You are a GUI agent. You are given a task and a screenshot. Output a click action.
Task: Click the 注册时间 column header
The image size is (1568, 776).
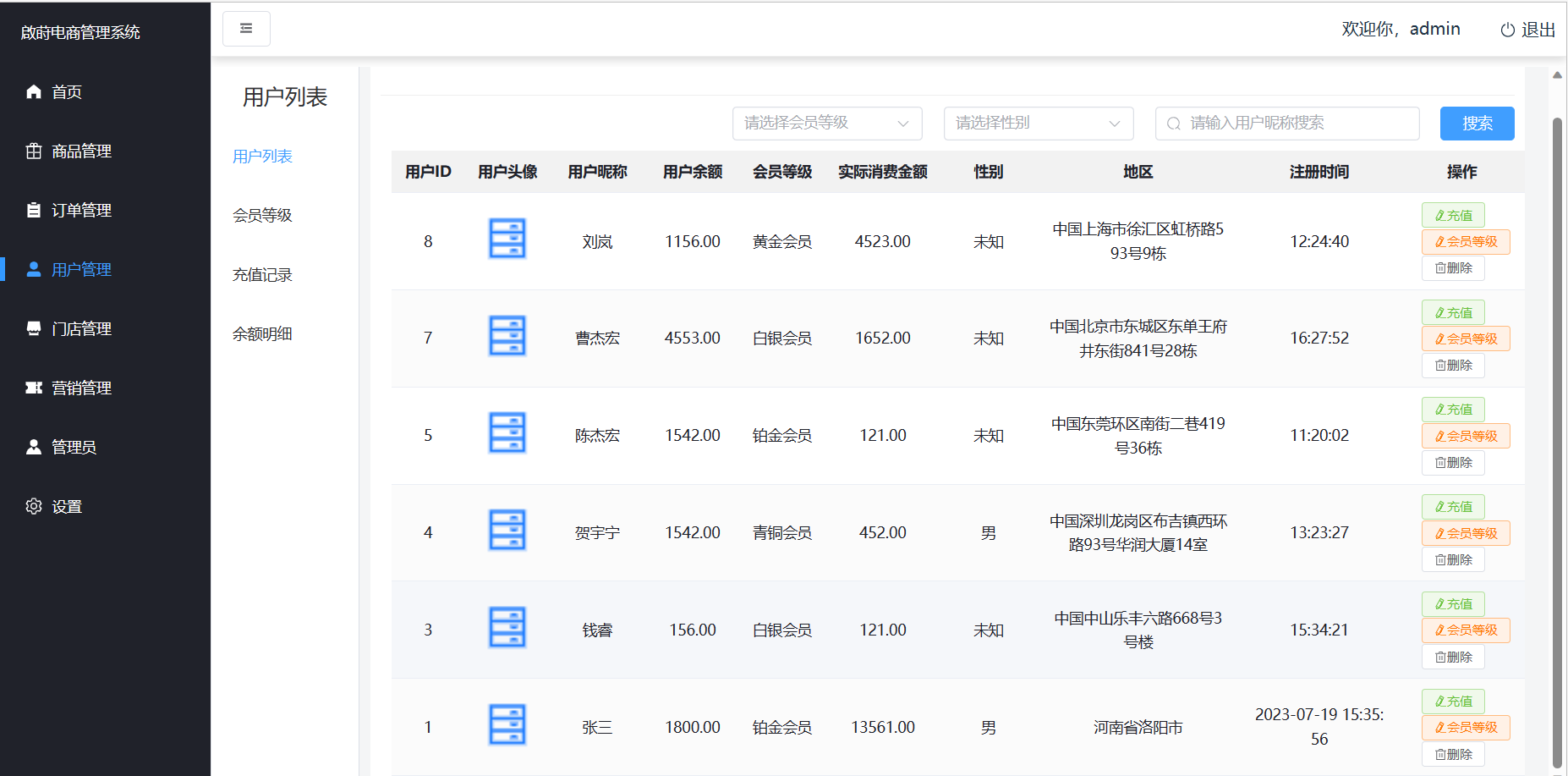(1319, 172)
